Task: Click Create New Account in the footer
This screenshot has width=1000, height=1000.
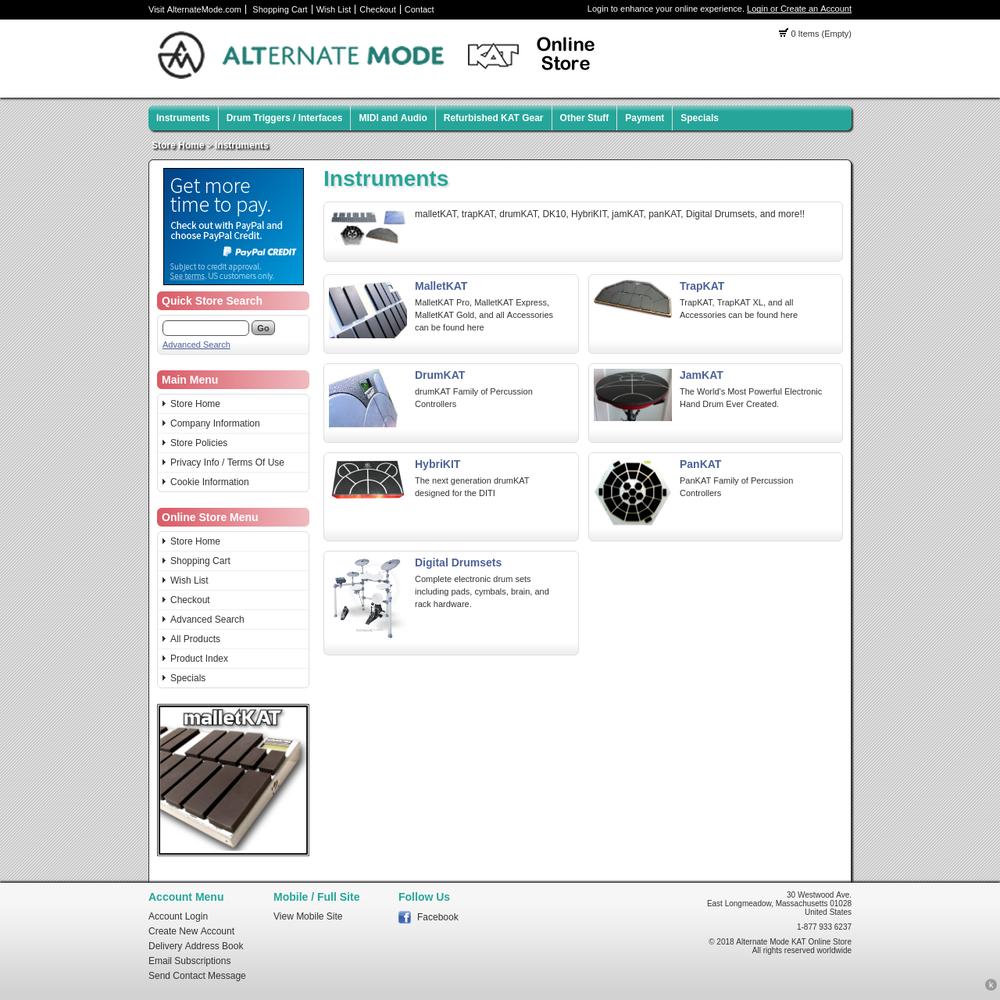Action: point(191,931)
